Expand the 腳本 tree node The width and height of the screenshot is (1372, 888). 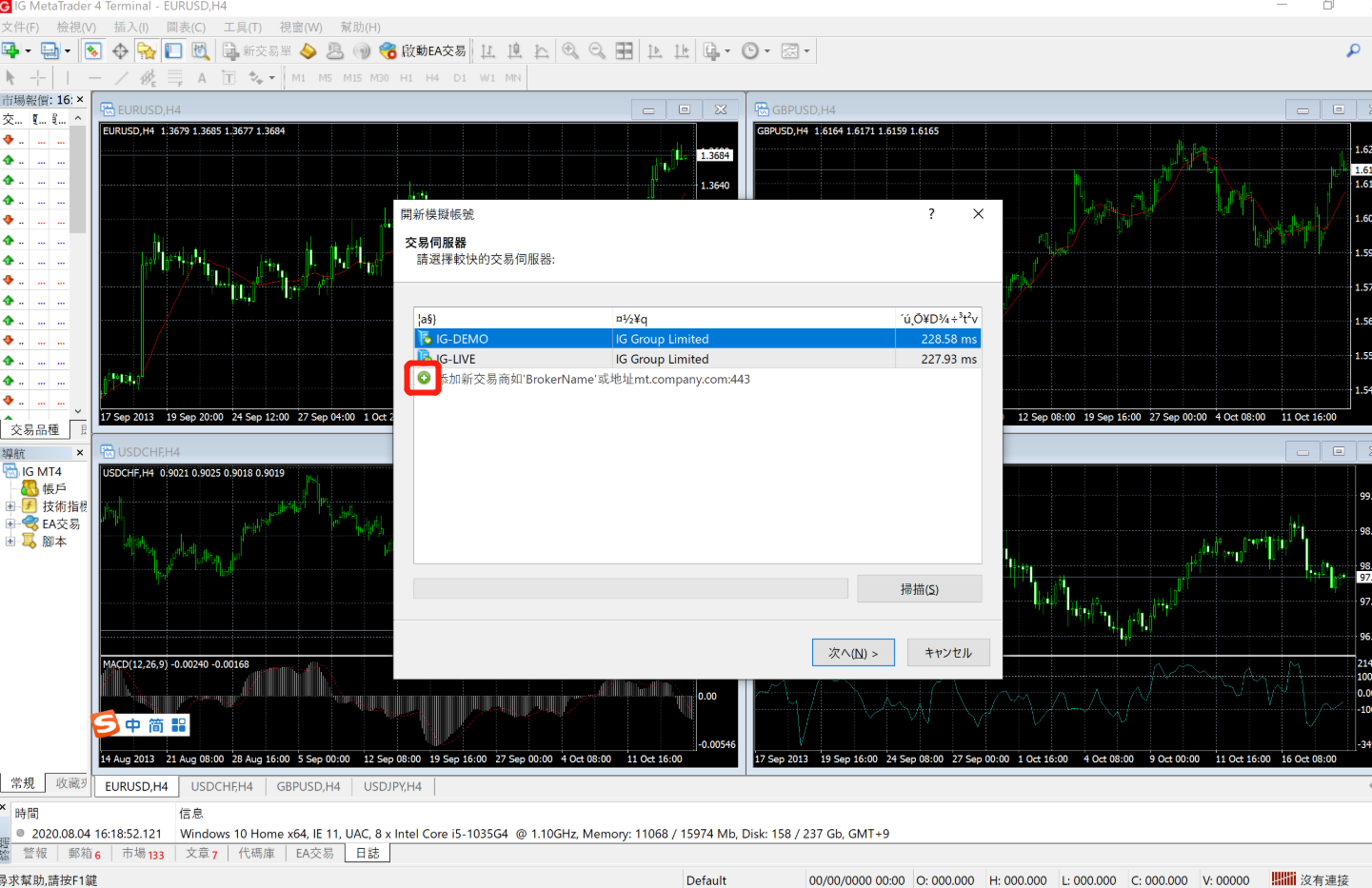point(10,541)
